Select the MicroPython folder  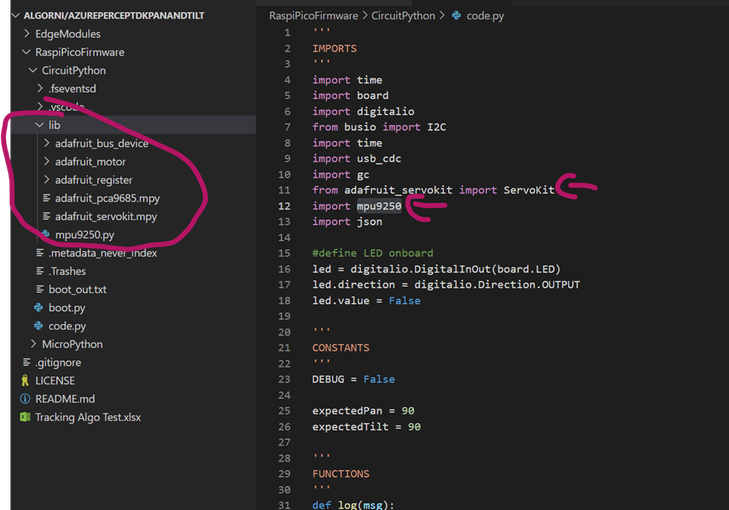pos(73,344)
